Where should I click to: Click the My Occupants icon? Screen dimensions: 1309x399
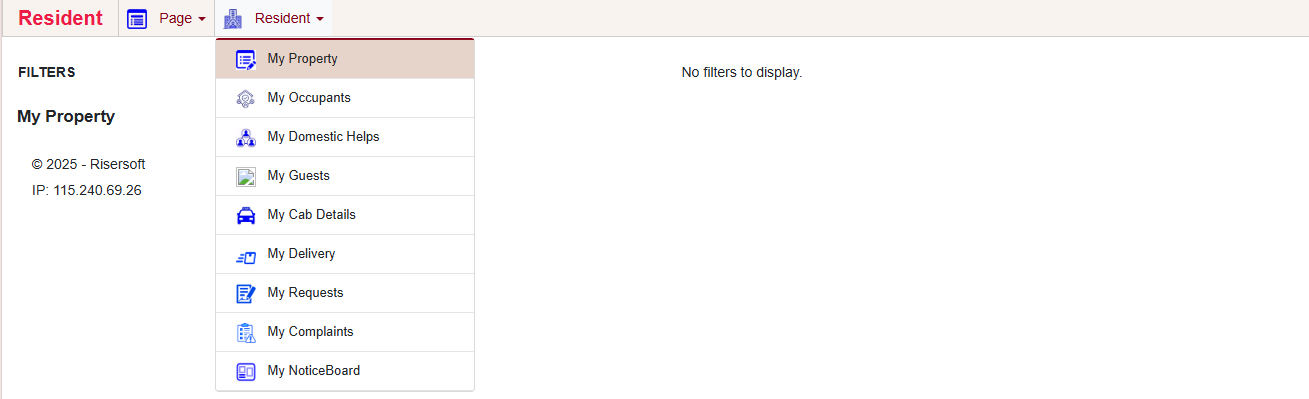click(x=246, y=98)
